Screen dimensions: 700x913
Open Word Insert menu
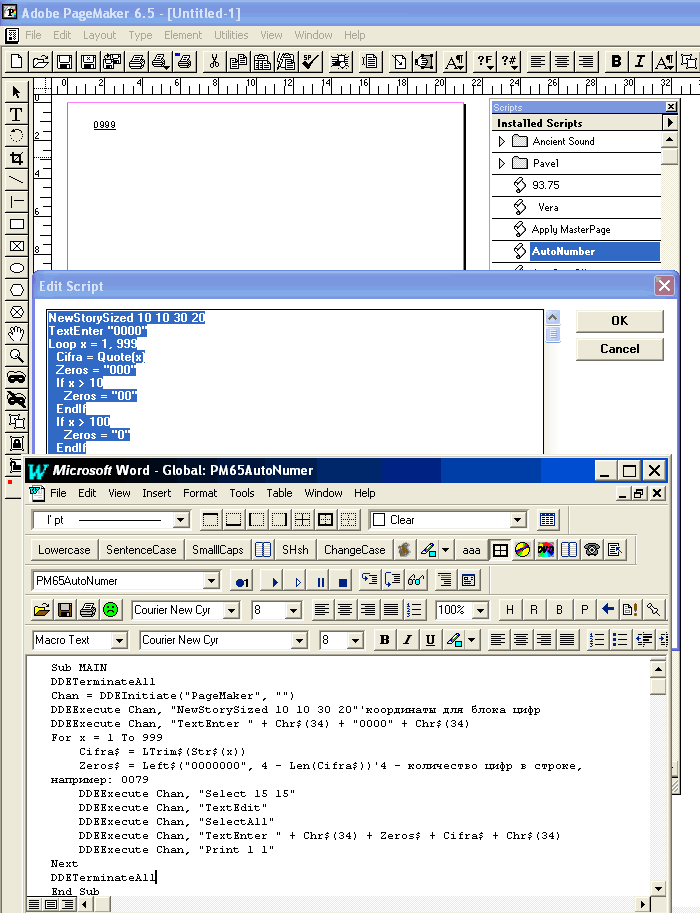click(157, 493)
